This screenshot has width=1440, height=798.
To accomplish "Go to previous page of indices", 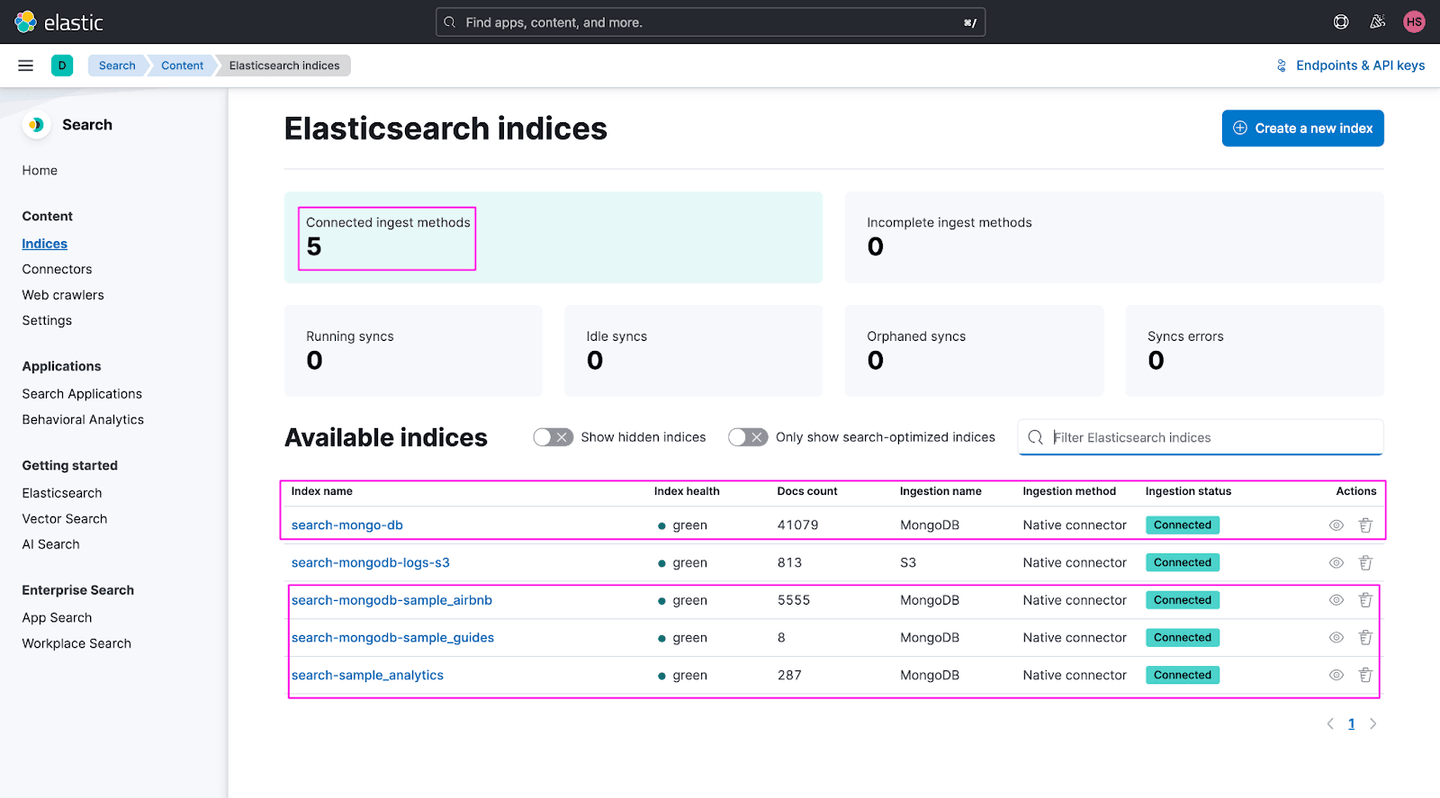I will (1330, 724).
